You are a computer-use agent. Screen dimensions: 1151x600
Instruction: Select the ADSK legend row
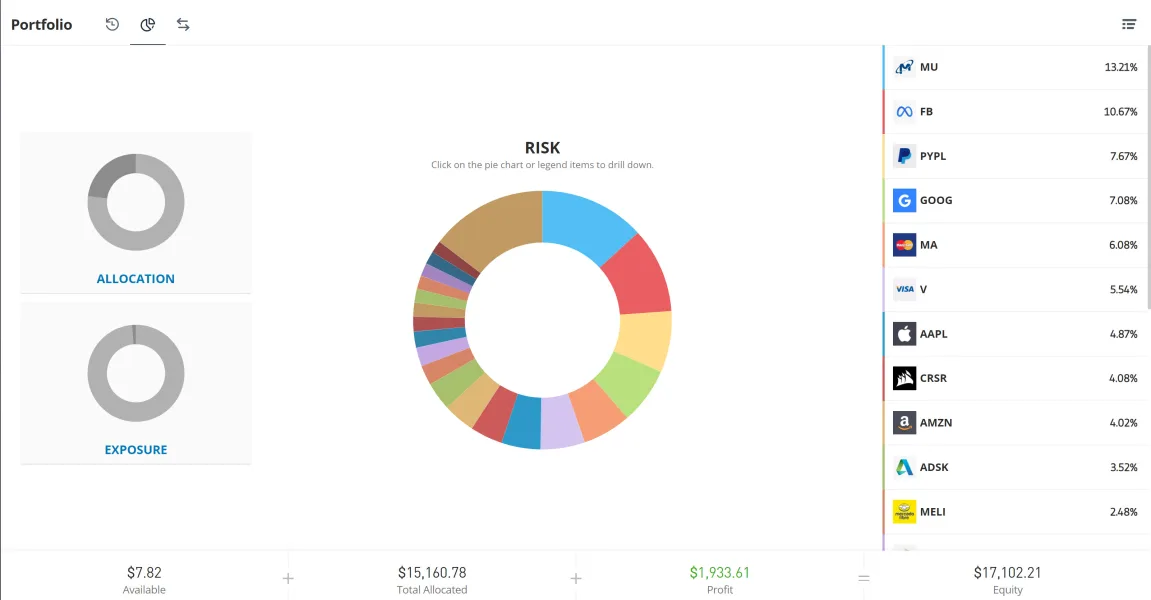click(x=1016, y=467)
